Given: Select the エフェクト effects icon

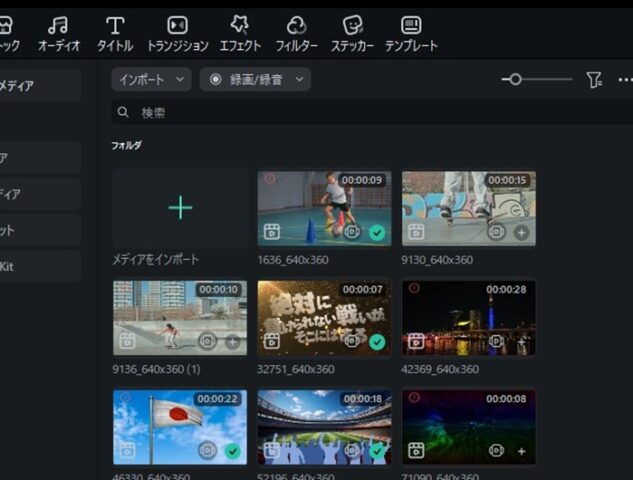Looking at the screenshot, I should pos(239,33).
